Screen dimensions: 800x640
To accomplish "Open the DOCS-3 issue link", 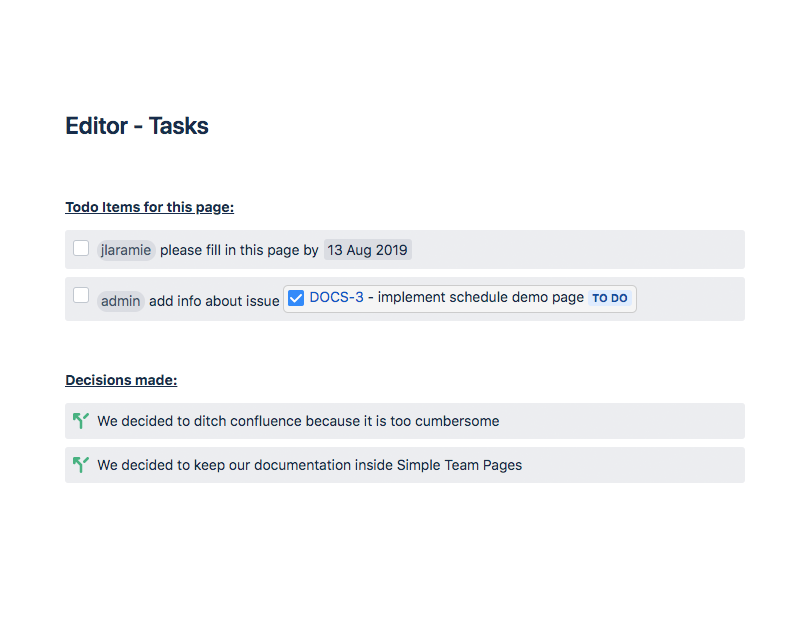I will tap(336, 297).
